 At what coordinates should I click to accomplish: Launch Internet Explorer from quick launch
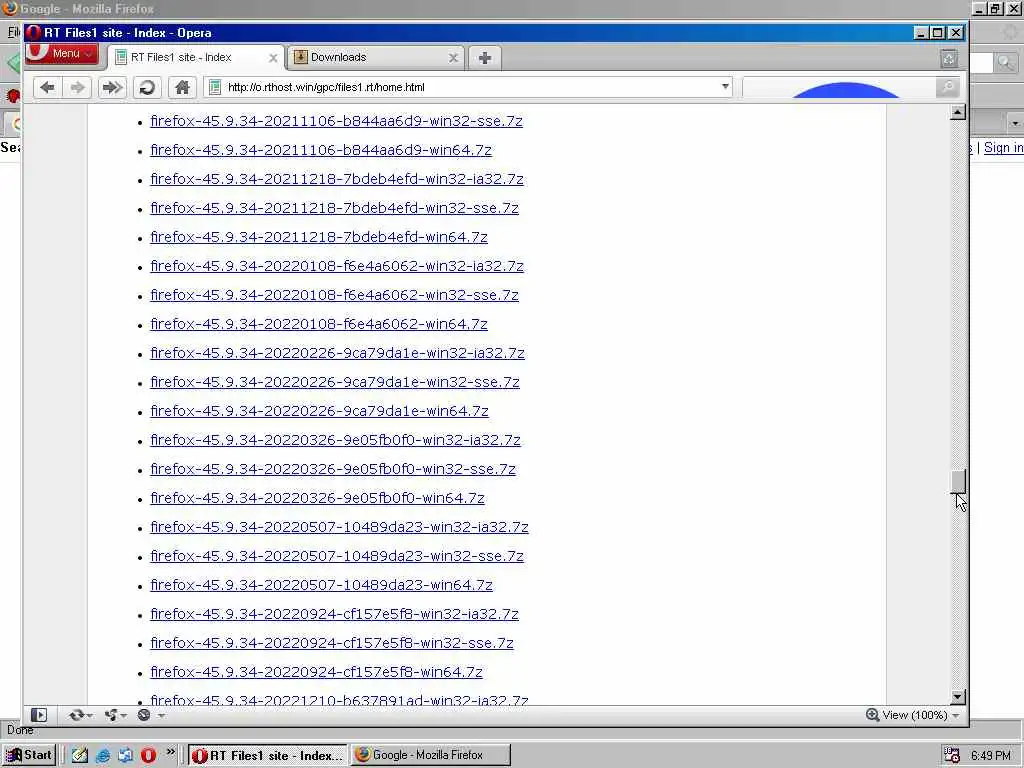coord(103,755)
